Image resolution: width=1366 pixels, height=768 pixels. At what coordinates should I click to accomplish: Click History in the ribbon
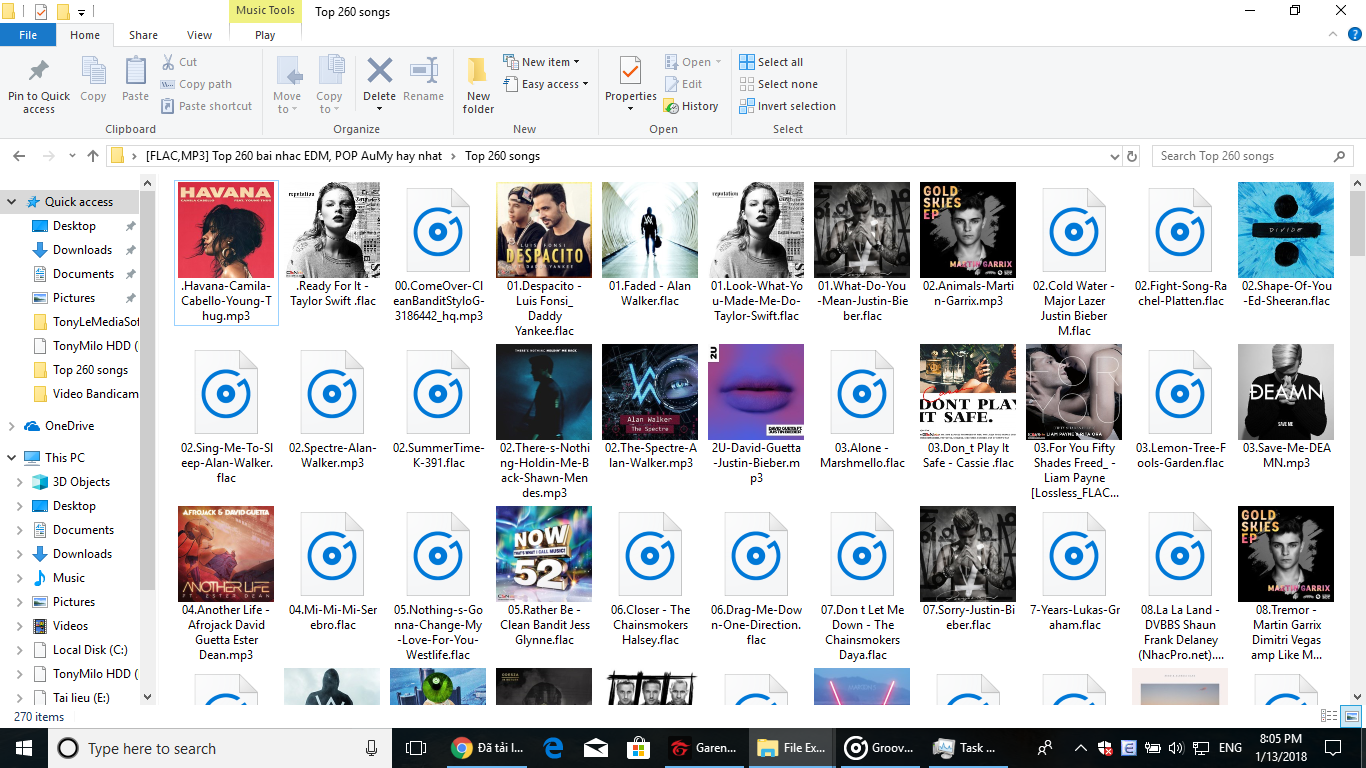[692, 106]
